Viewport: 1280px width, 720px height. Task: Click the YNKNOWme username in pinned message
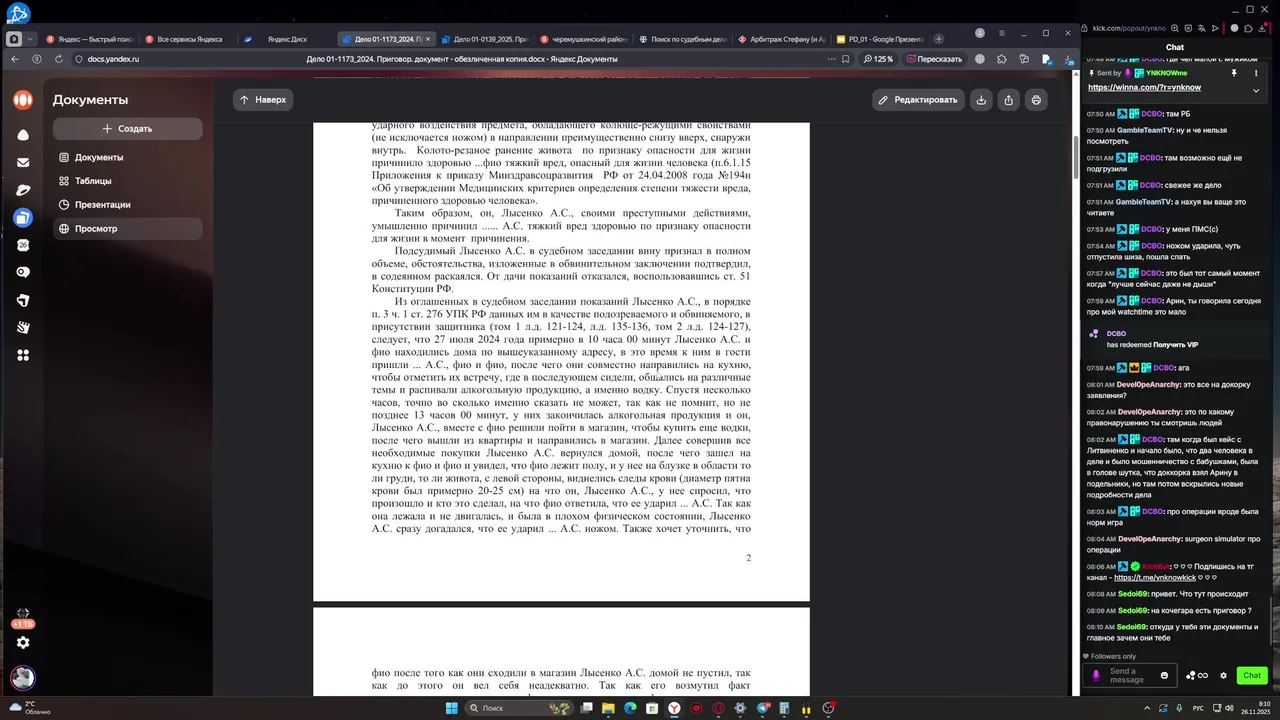1167,73
